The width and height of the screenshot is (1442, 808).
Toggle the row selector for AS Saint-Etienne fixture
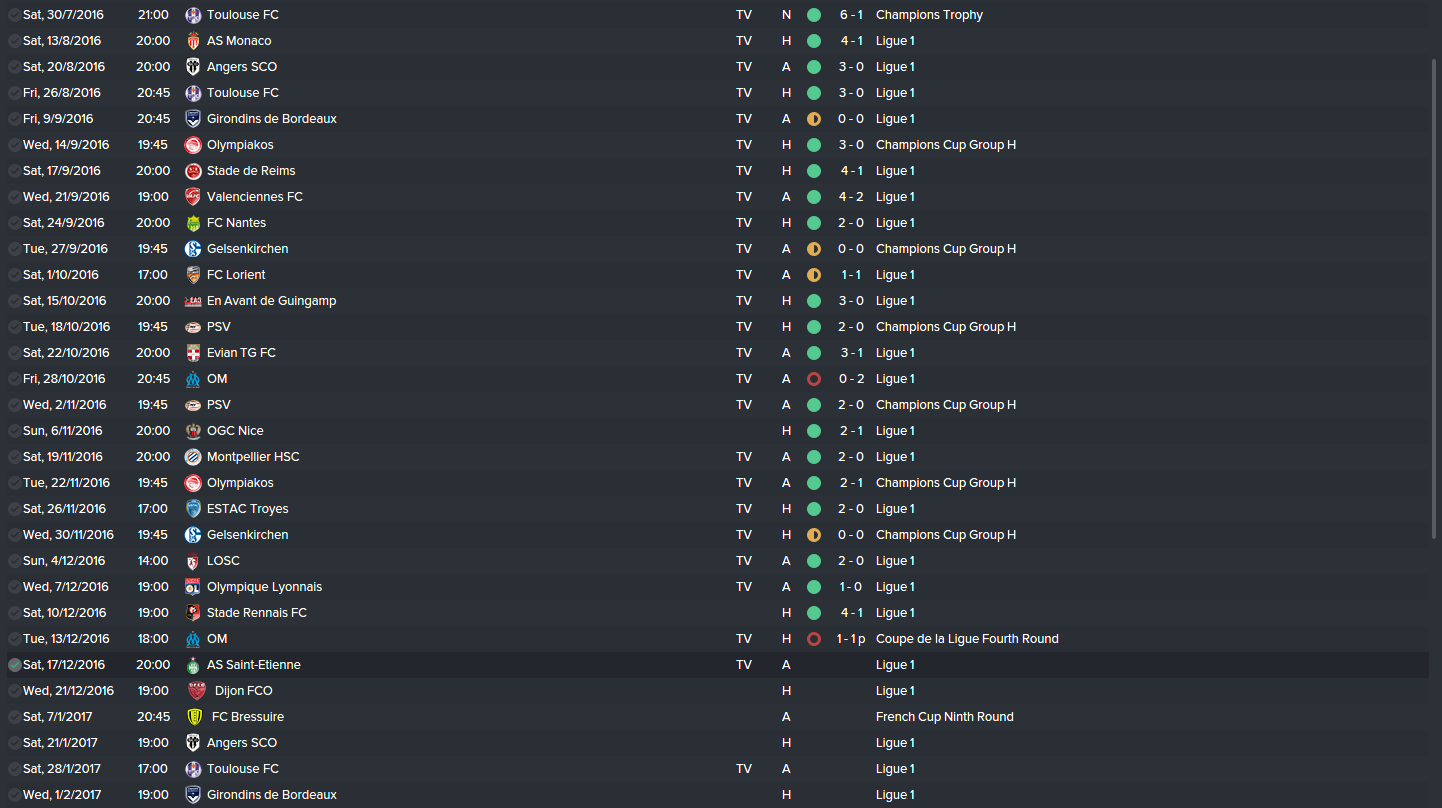tap(14, 665)
